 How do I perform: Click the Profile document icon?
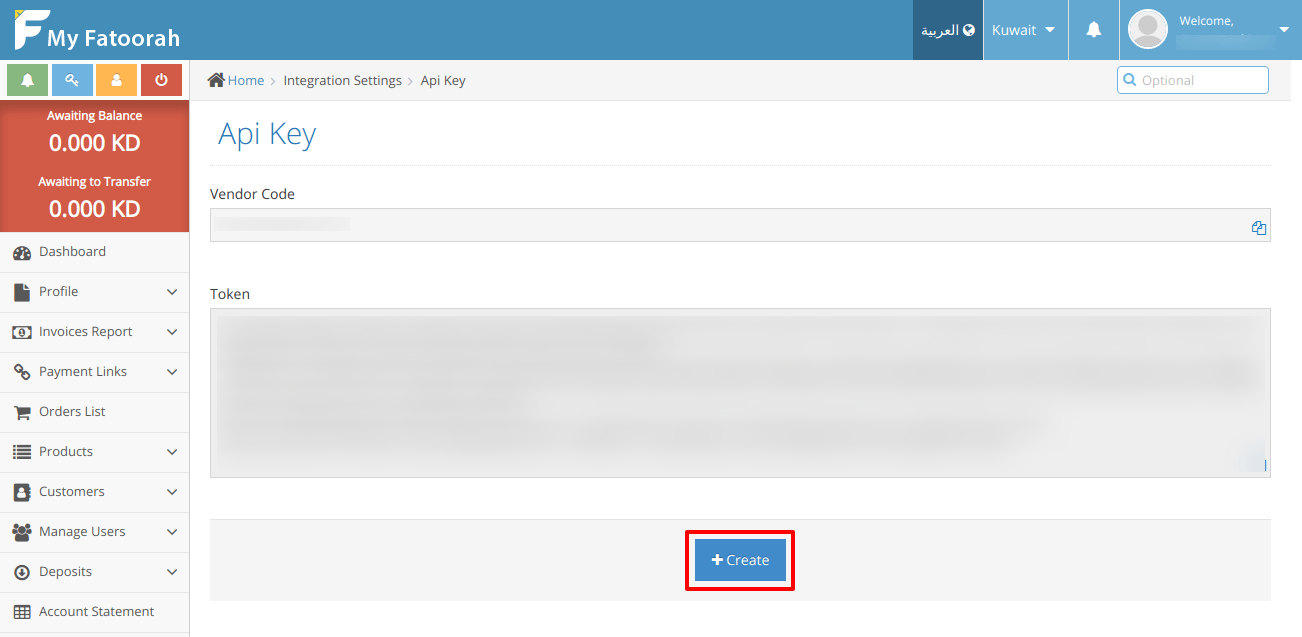point(21,292)
